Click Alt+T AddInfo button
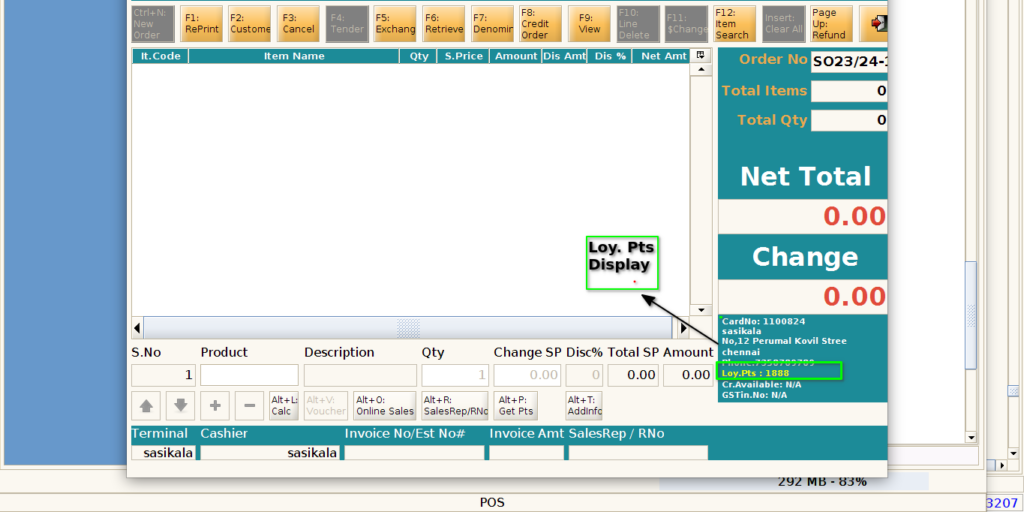 [584, 406]
